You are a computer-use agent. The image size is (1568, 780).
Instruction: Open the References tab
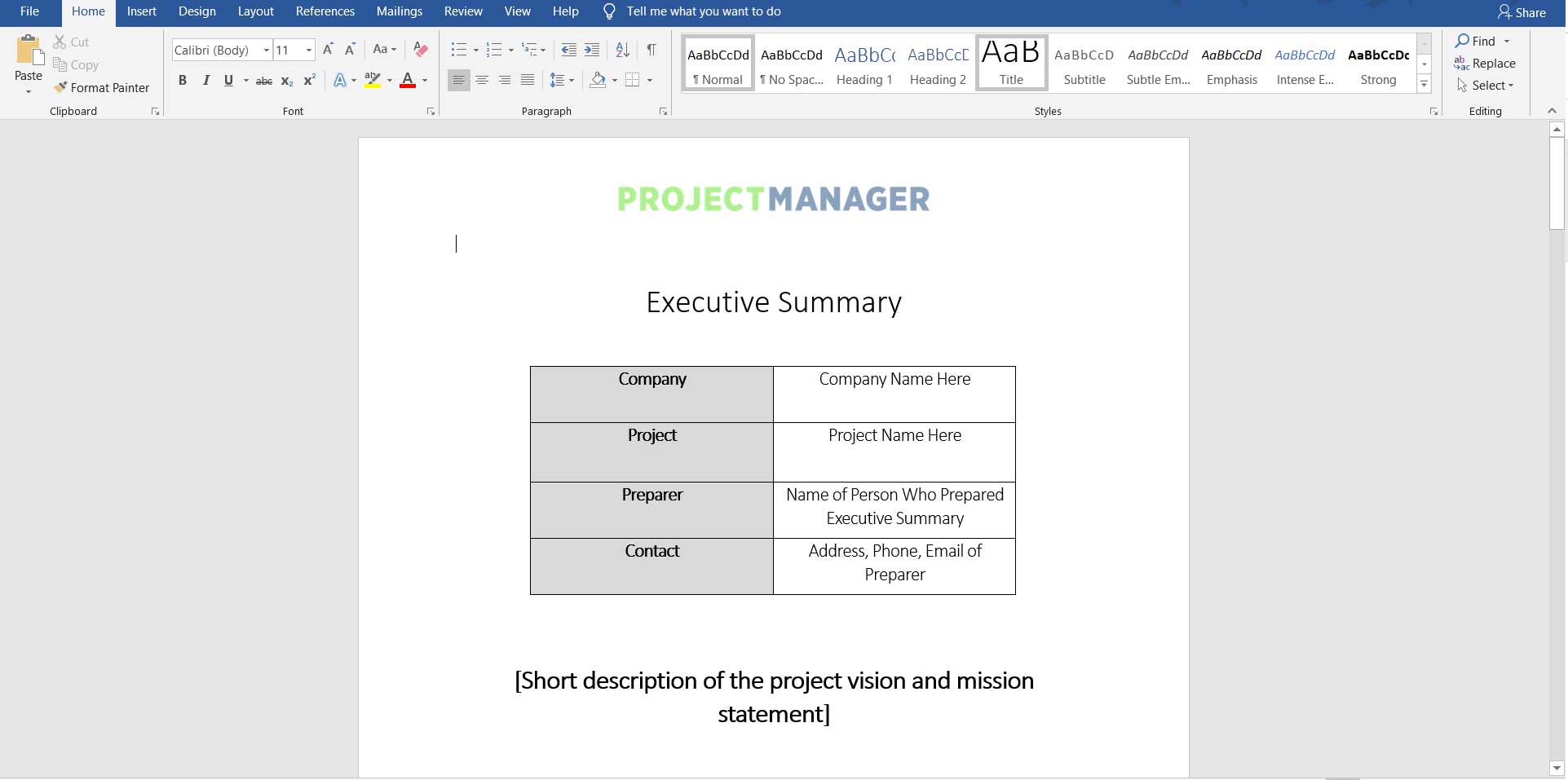click(x=325, y=11)
